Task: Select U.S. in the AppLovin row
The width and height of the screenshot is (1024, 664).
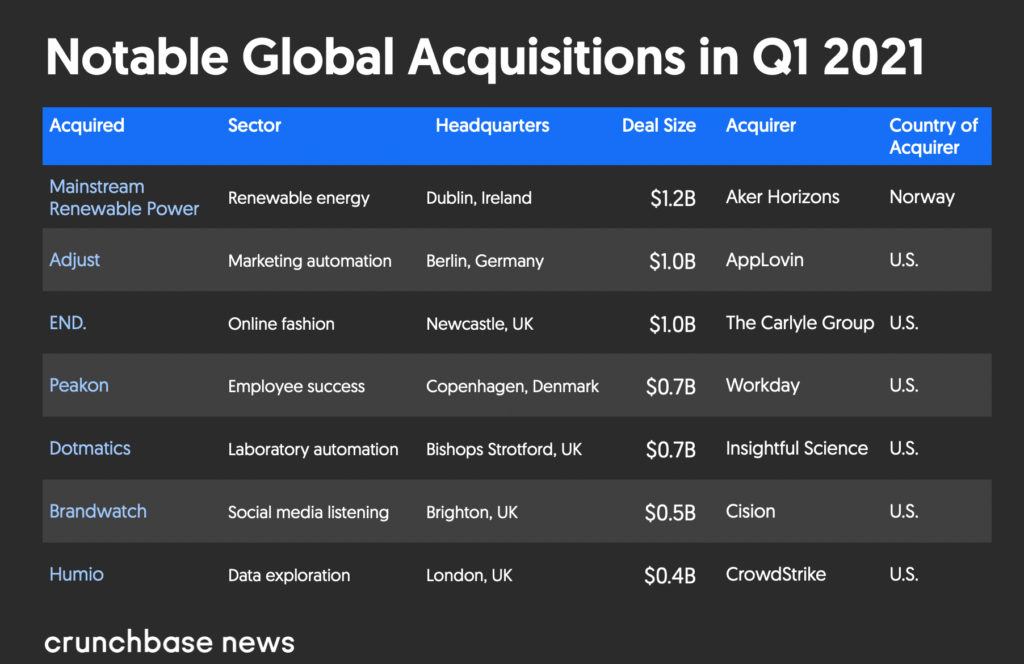Action: click(904, 260)
